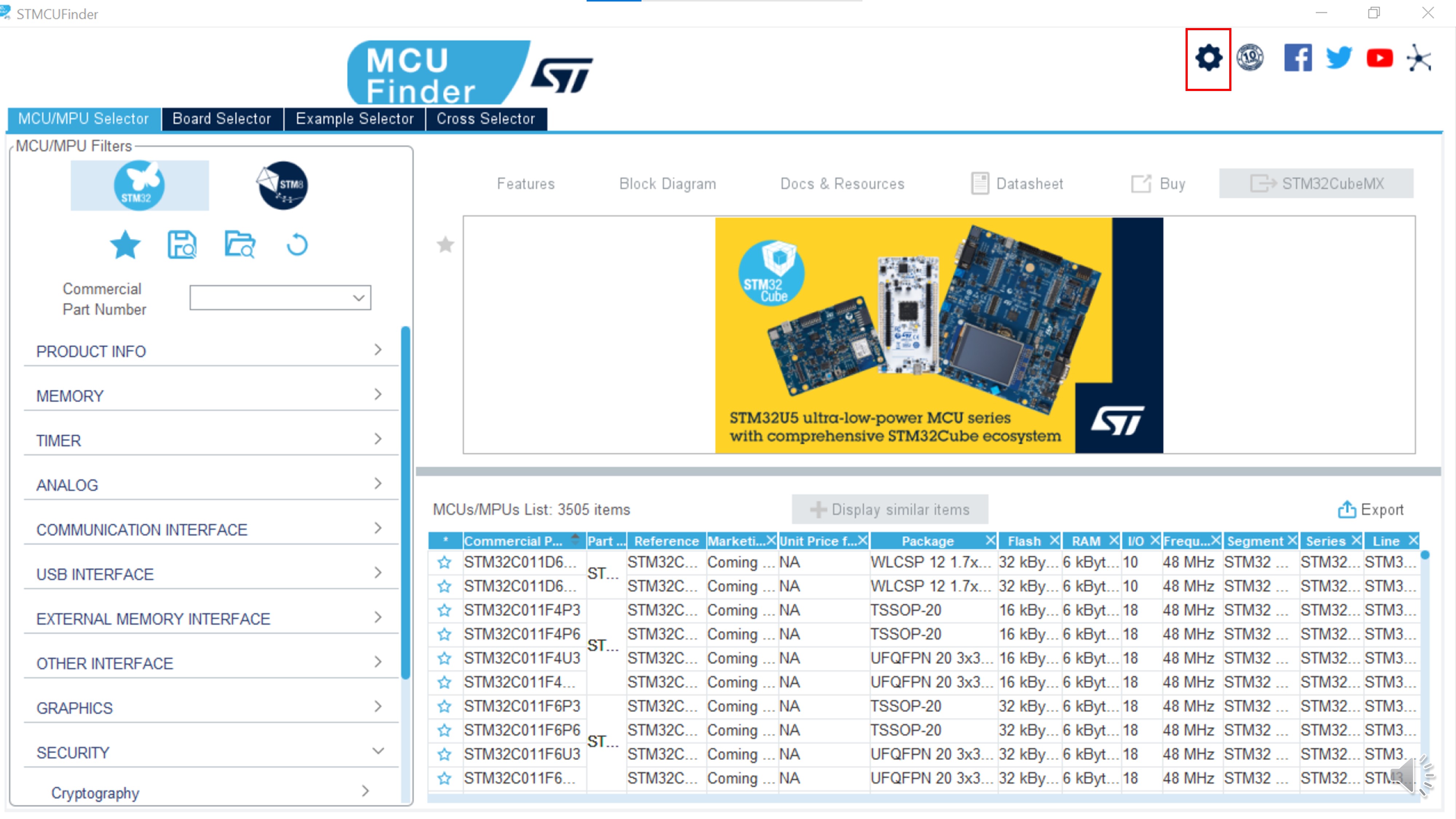Screen dimensions: 1456x819
Task: Switch to the Cross Selector tab
Action: click(486, 119)
